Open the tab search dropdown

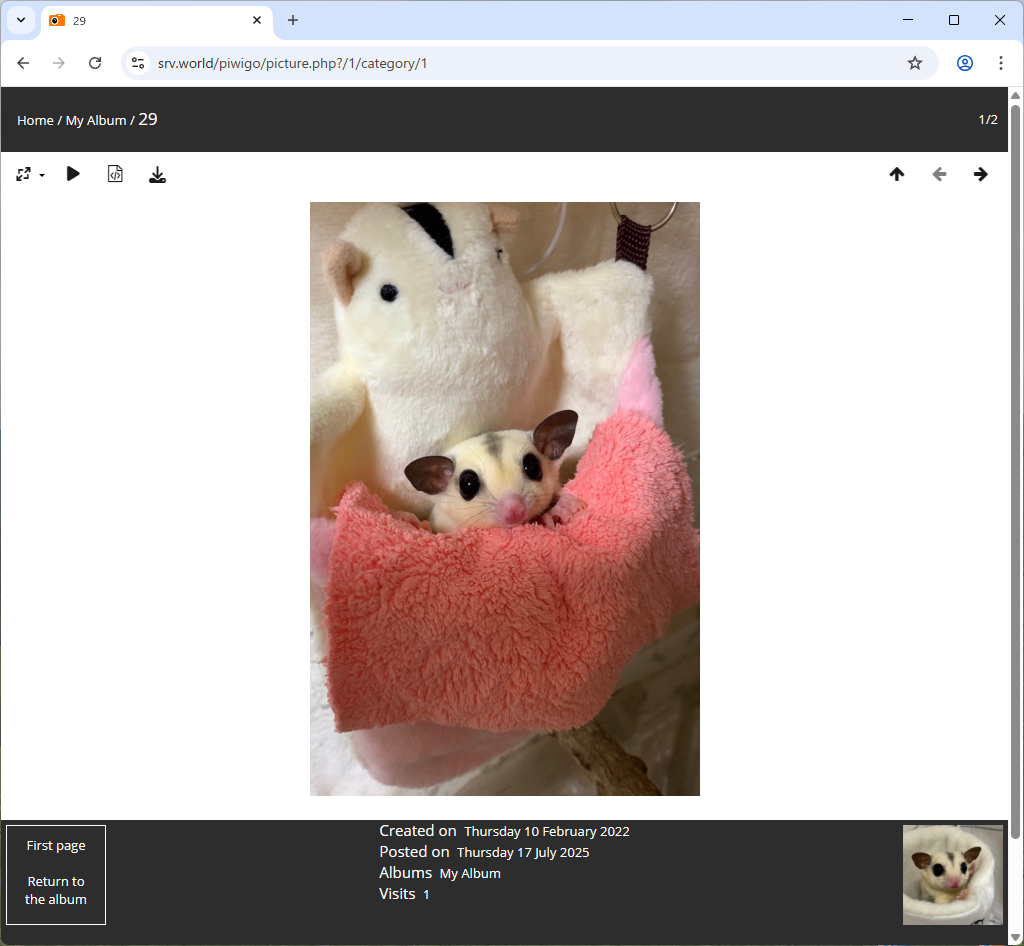pyautogui.click(x=21, y=20)
